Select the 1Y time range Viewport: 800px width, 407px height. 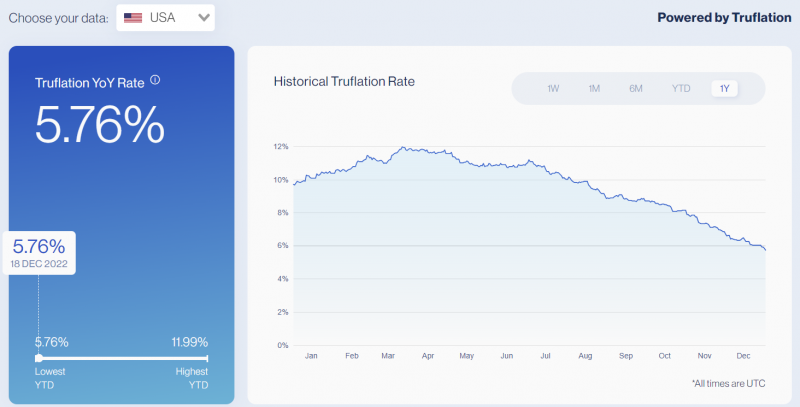click(x=724, y=89)
